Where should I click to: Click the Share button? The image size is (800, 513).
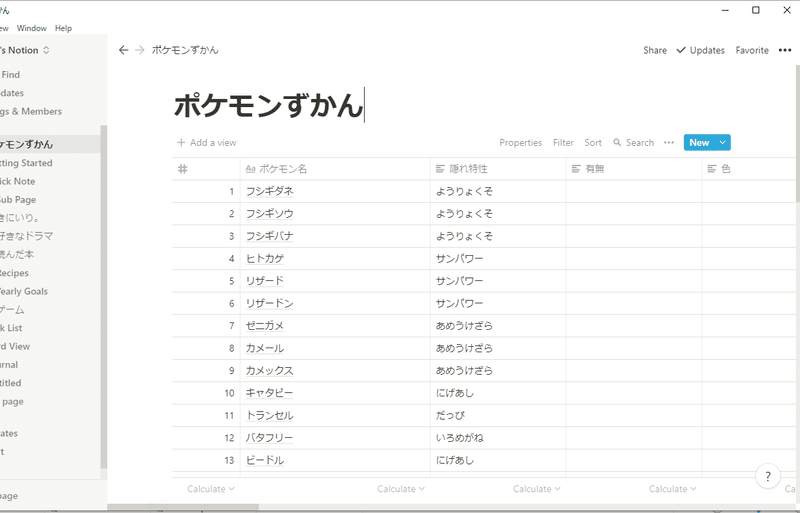pyautogui.click(x=655, y=50)
